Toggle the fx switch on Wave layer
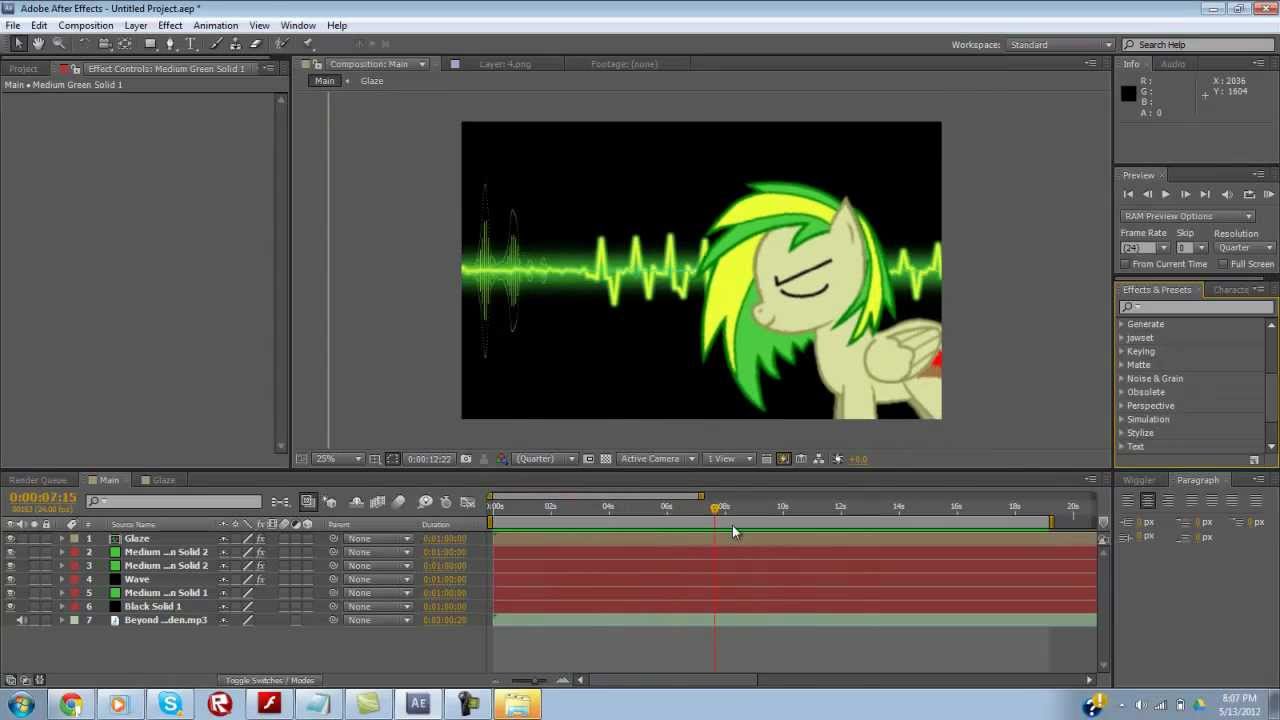Image resolution: width=1280 pixels, height=720 pixels. point(260,580)
